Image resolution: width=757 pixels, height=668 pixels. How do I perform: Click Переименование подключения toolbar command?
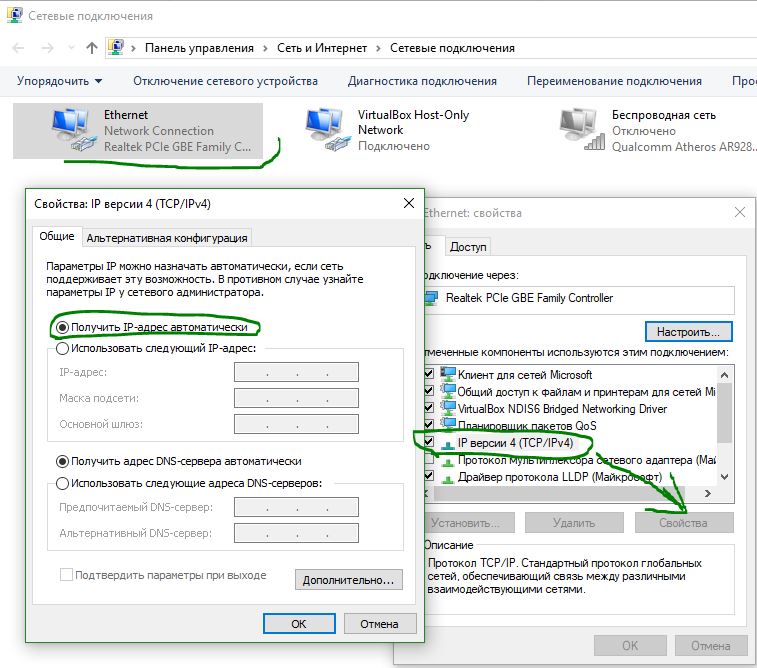(x=614, y=81)
